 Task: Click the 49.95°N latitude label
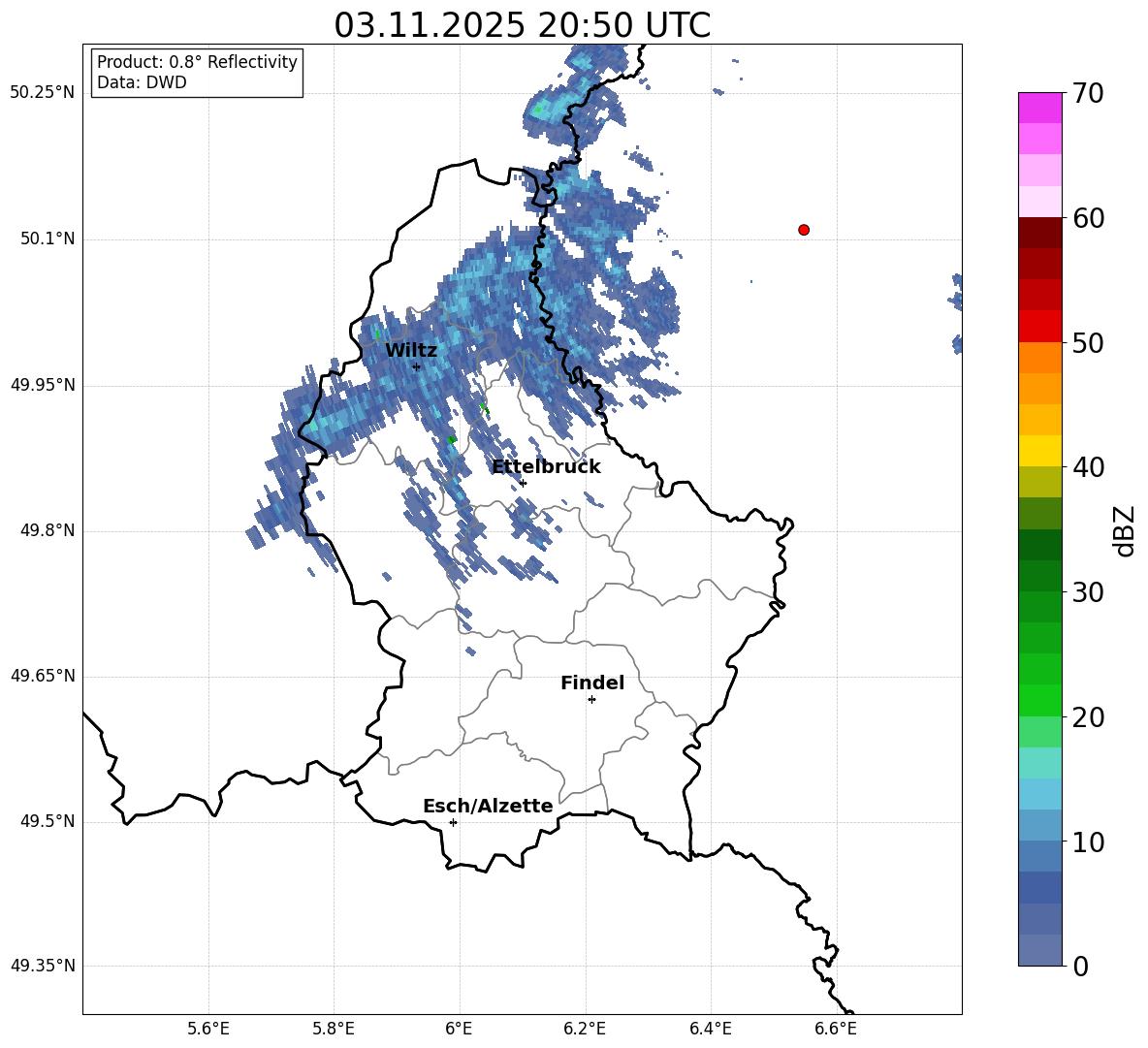(x=43, y=384)
